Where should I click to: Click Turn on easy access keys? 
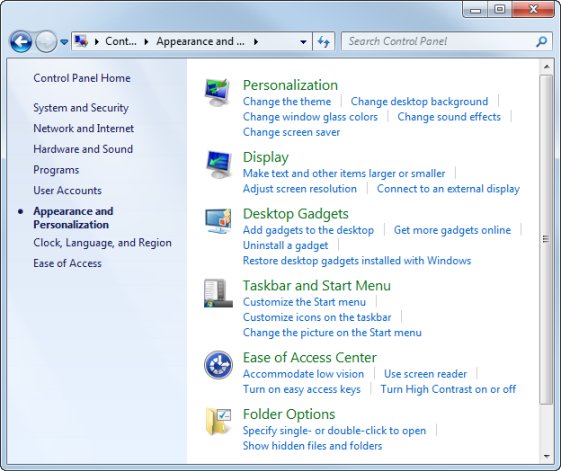(302, 389)
